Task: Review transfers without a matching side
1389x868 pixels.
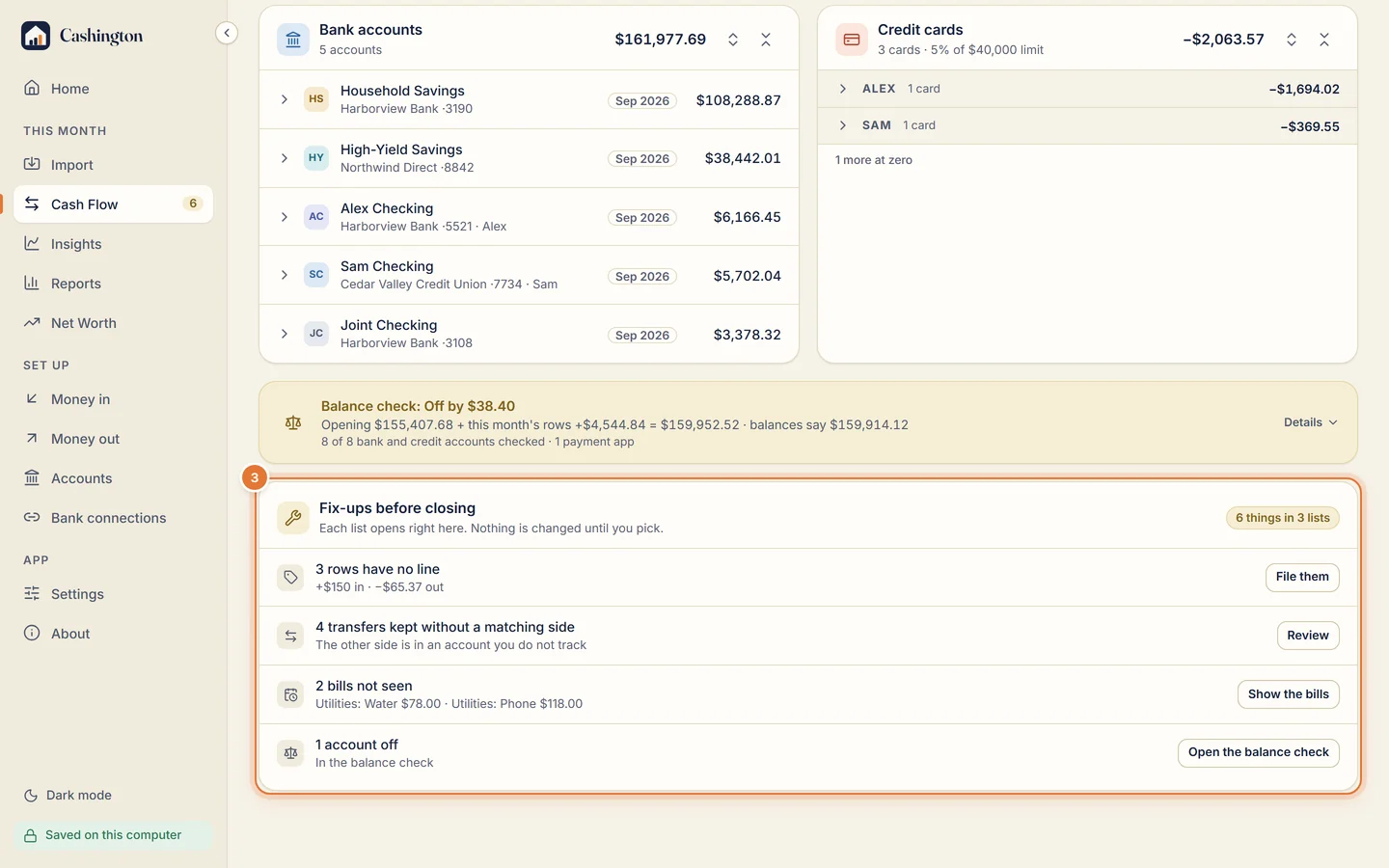Action: point(1308,636)
